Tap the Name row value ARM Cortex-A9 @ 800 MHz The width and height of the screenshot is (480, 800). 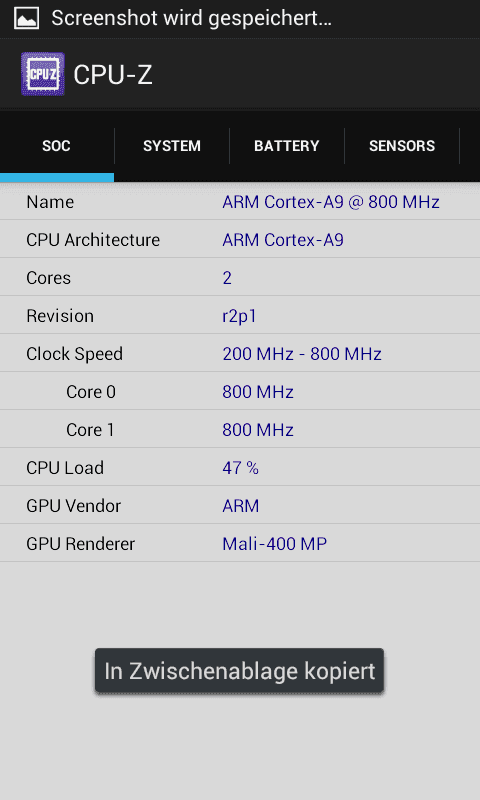tap(331, 202)
